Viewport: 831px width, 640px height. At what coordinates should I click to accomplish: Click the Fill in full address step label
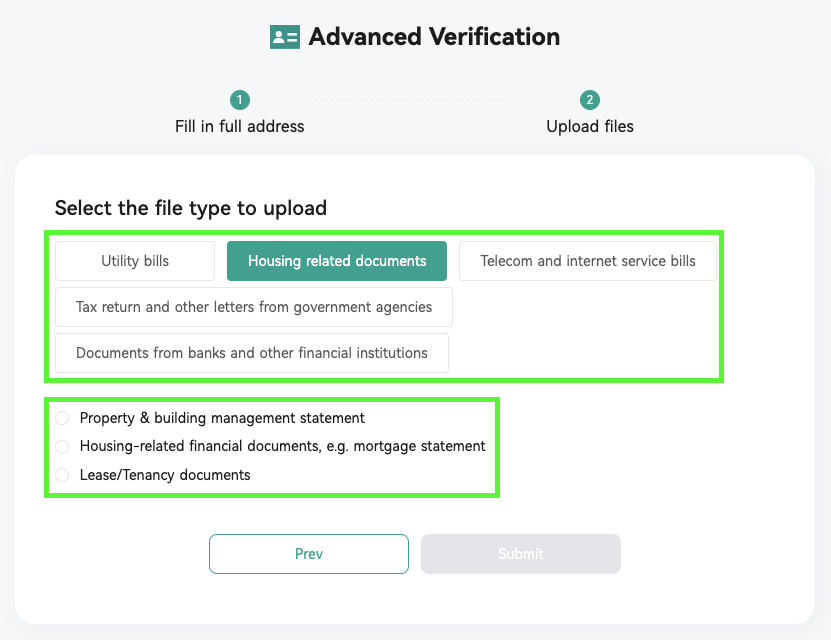(x=240, y=127)
